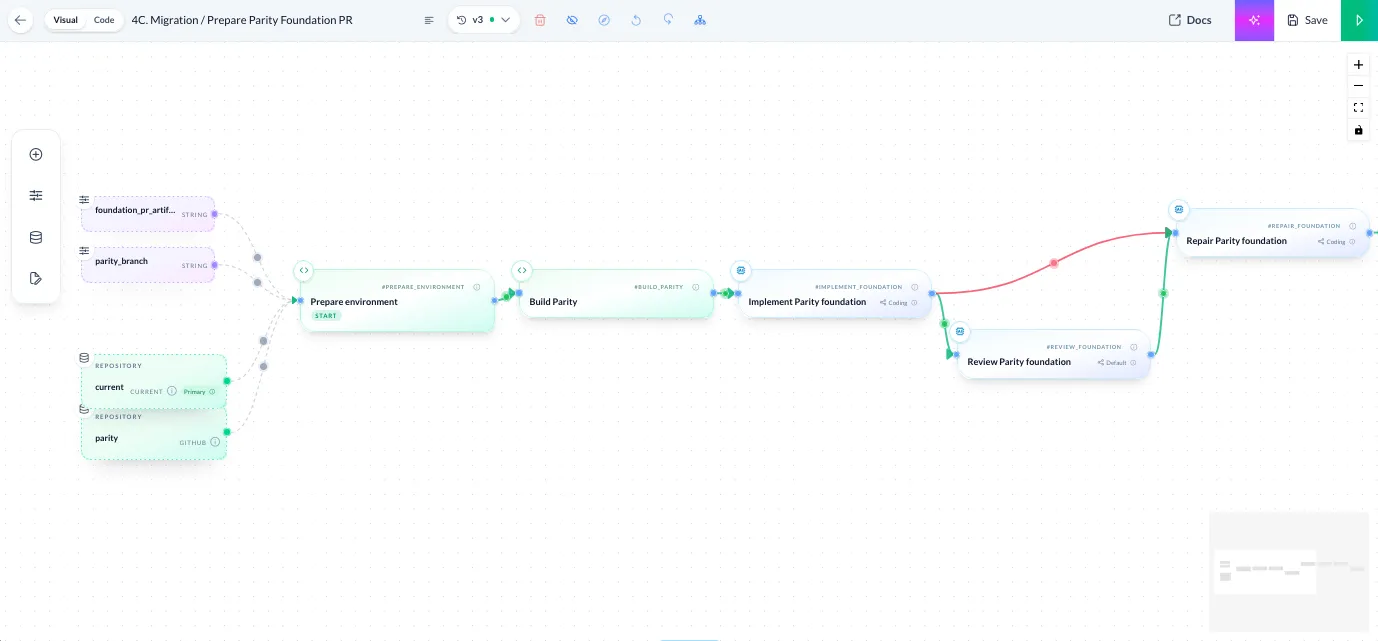The image size is (1378, 641).
Task: Click agent icon above Implement Parity foundation
Action: (741, 270)
